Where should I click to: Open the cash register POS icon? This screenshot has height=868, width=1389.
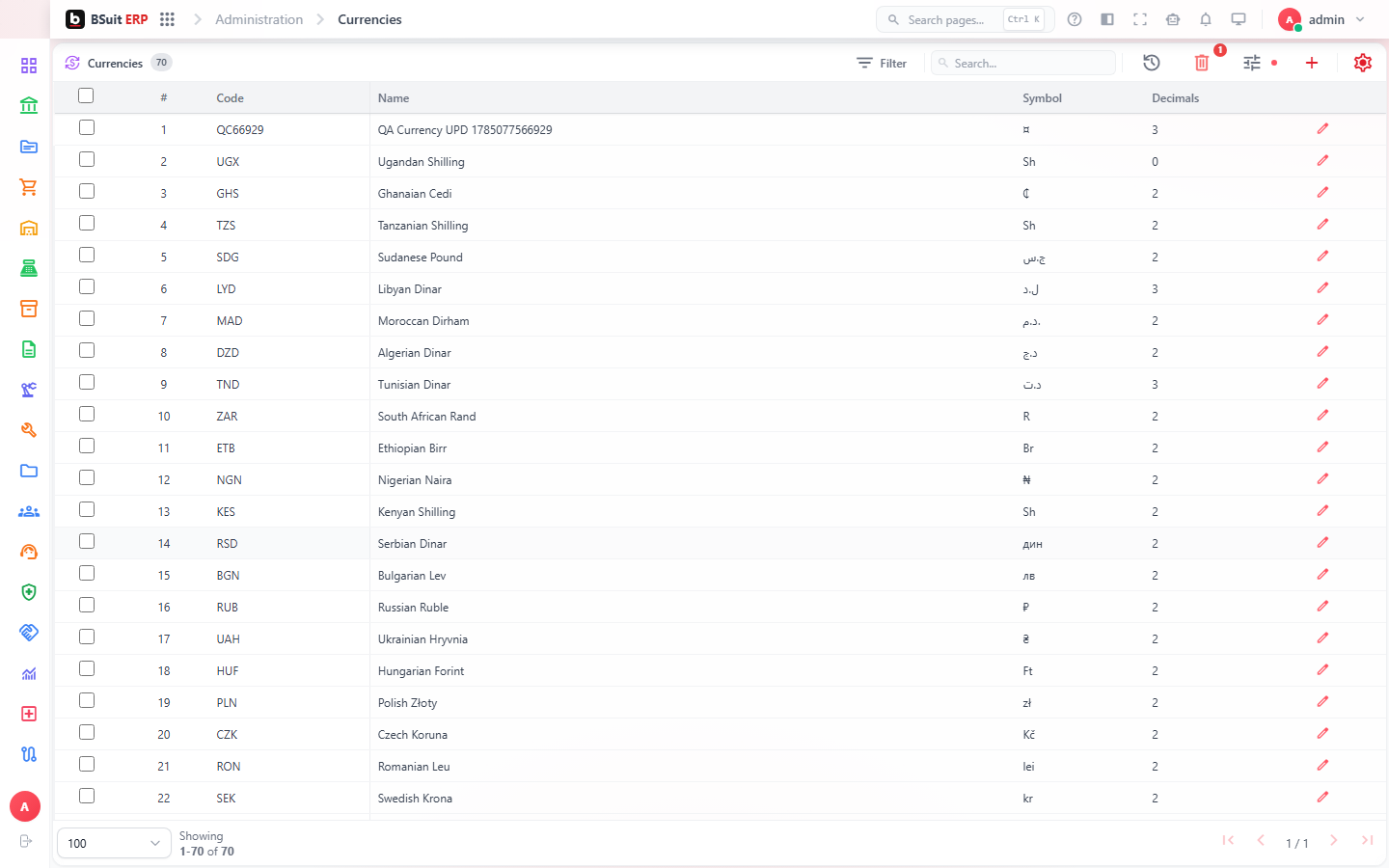29,268
